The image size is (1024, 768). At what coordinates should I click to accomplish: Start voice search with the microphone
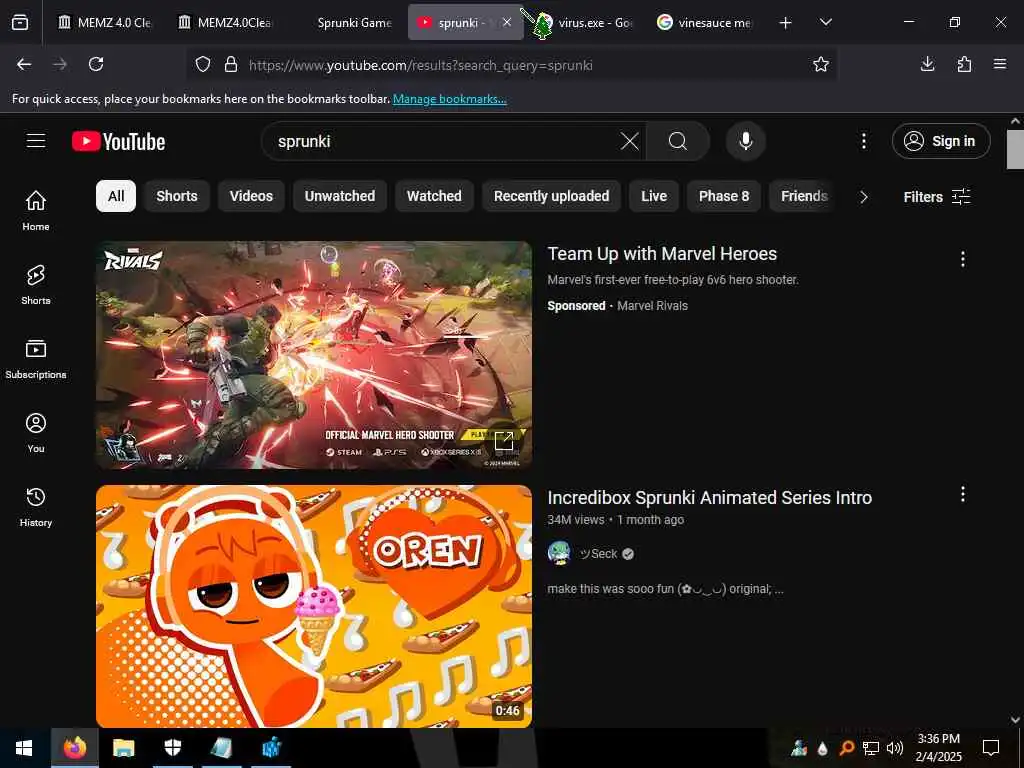pos(746,141)
